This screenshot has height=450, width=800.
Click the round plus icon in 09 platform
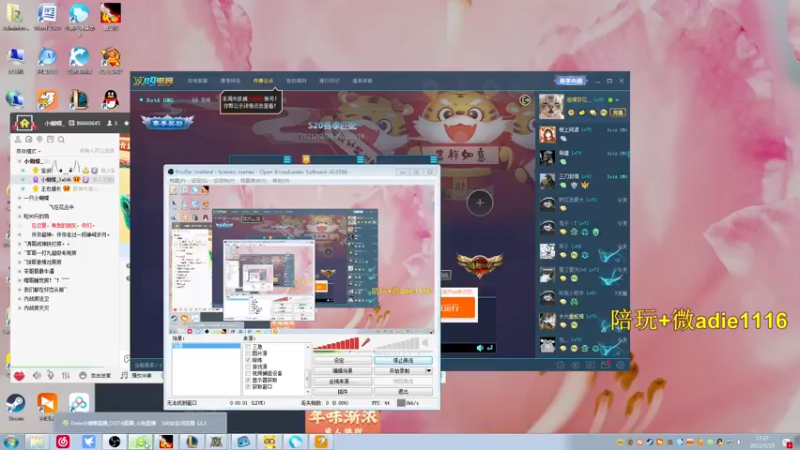(480, 203)
